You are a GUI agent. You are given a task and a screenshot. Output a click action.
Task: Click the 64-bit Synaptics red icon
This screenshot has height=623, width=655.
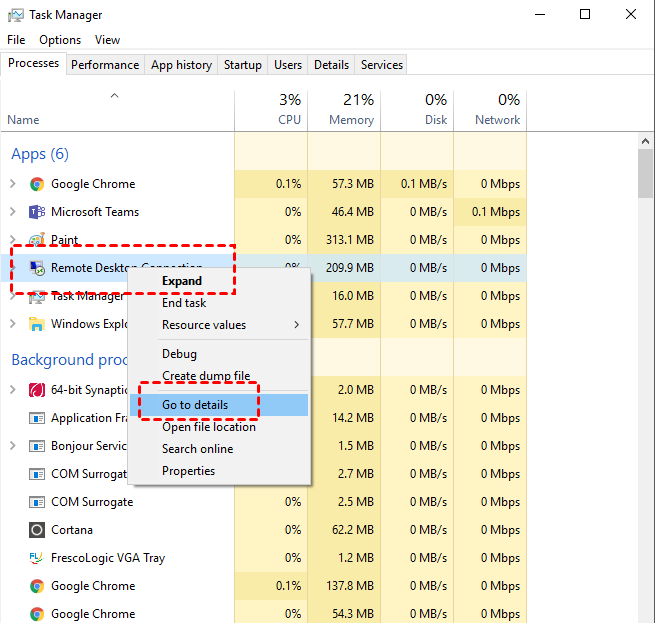point(37,390)
